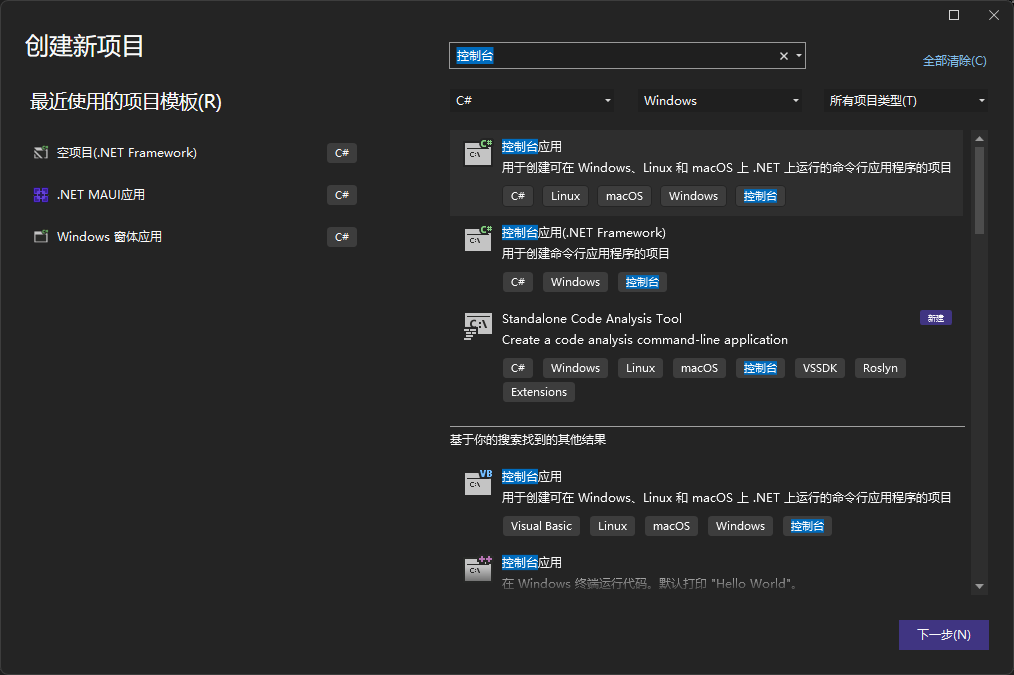Select the .NET MAUI应用 recent template
The width and height of the screenshot is (1014, 675).
coord(195,195)
